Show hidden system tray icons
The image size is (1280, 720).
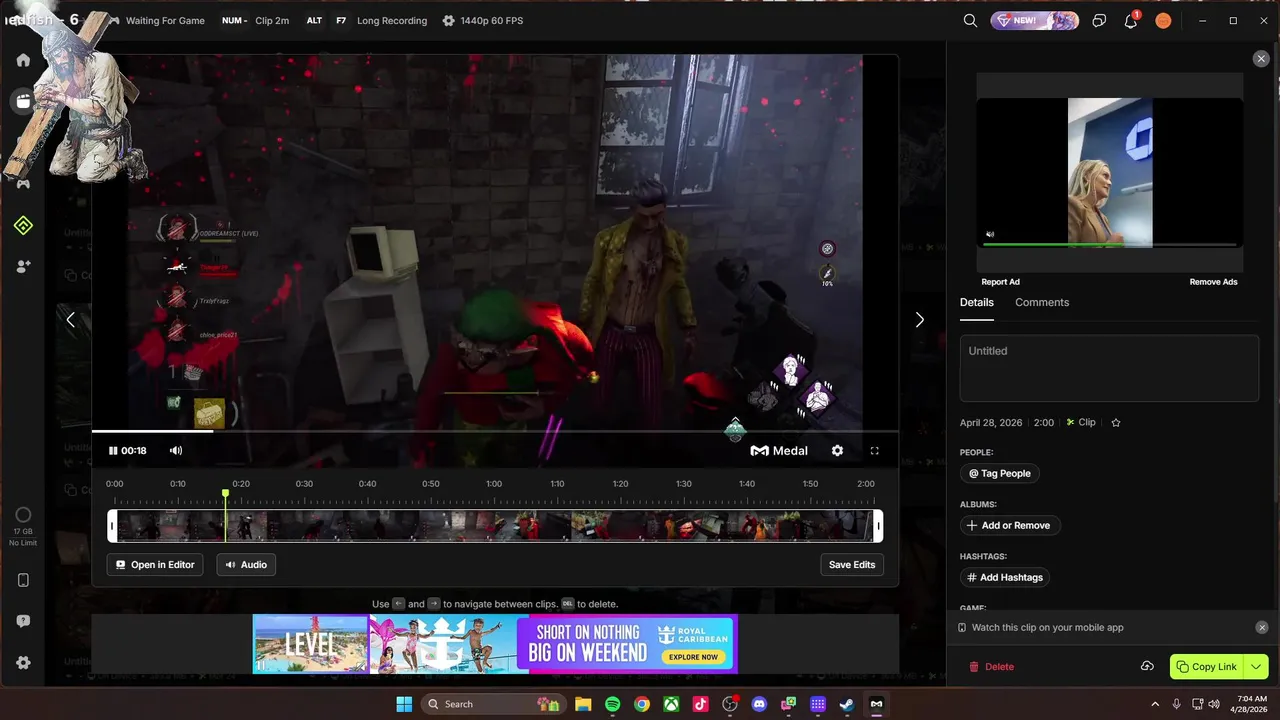click(x=1155, y=704)
